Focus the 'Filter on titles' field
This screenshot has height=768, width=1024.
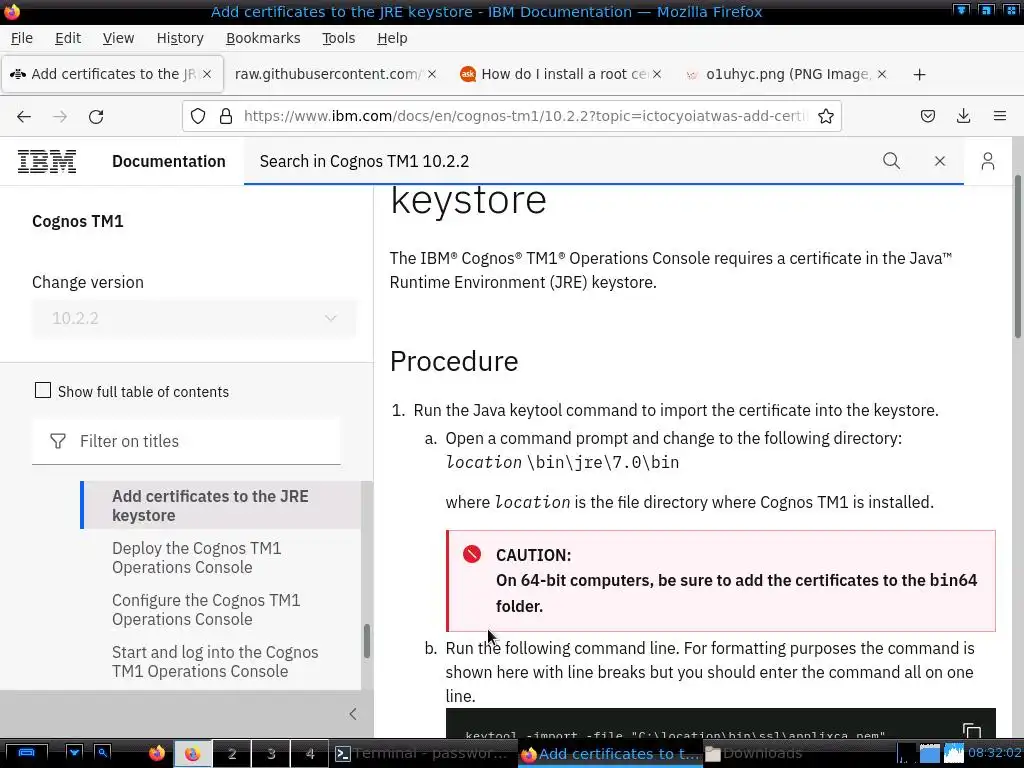(186, 441)
